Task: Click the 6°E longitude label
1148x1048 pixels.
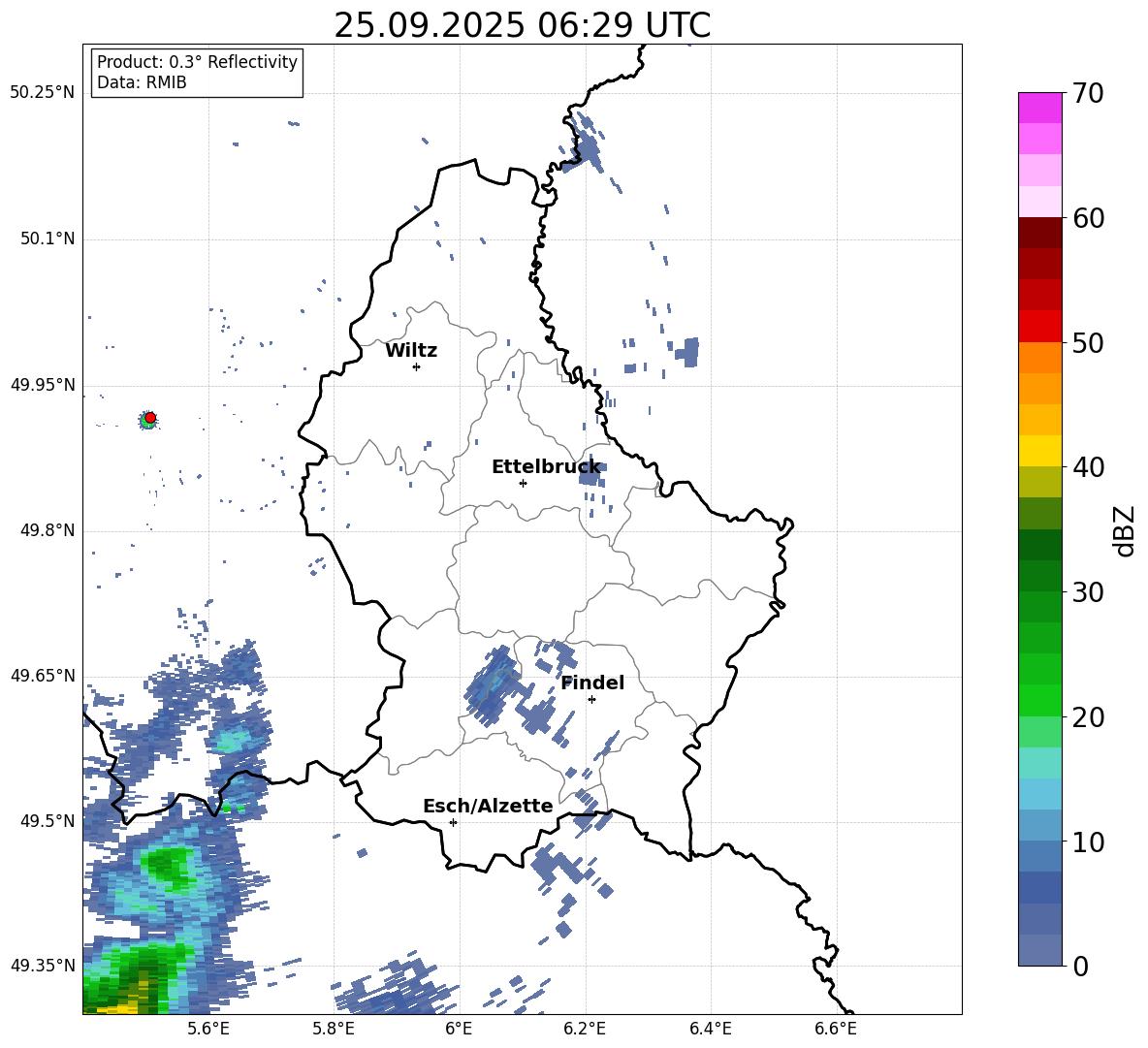Action: coord(459,1029)
